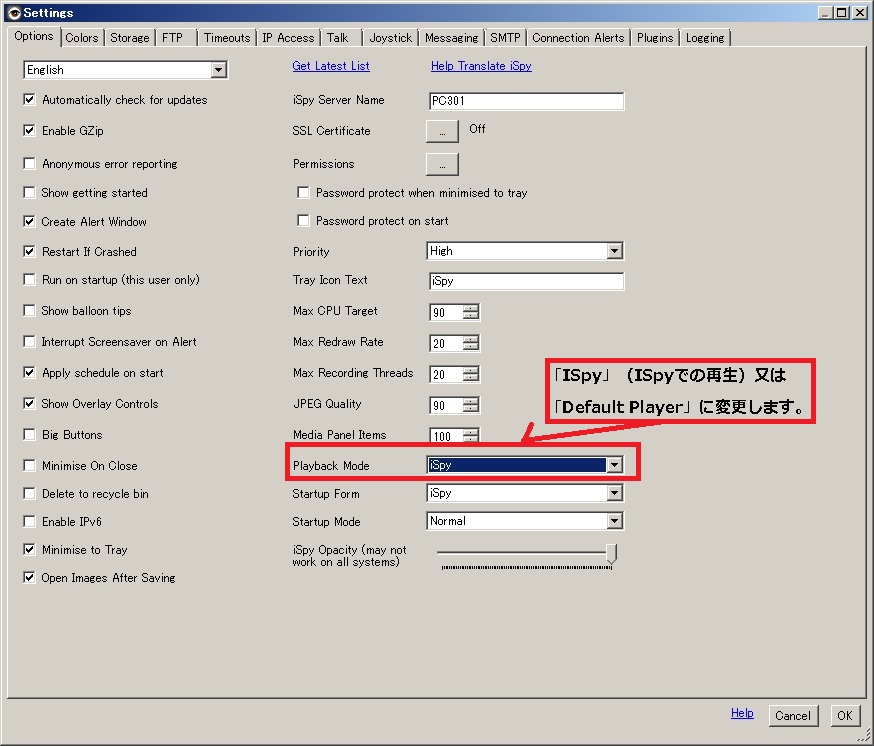The width and height of the screenshot is (874, 746).
Task: Click the Help link at bottom
Action: coord(742,713)
